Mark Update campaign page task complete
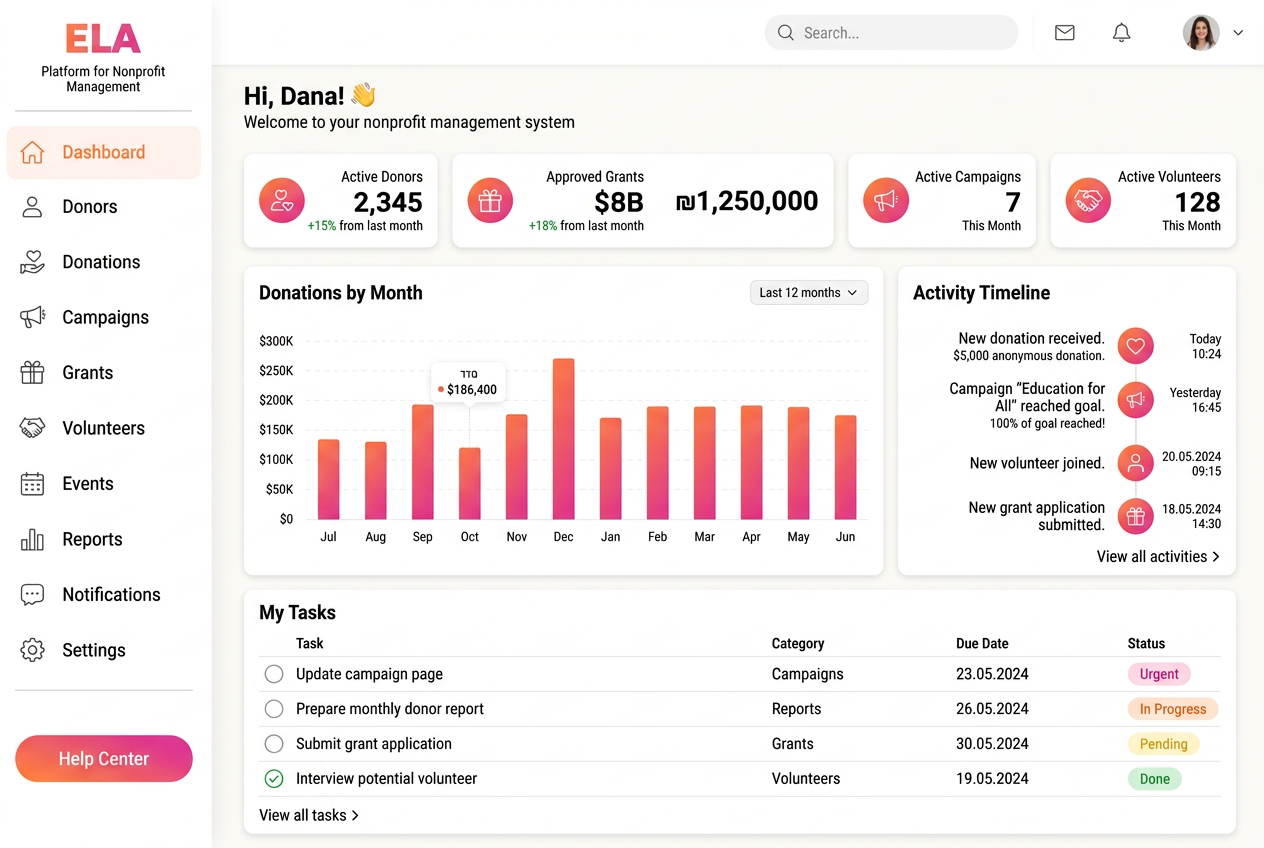The height and width of the screenshot is (848, 1264). (x=274, y=674)
